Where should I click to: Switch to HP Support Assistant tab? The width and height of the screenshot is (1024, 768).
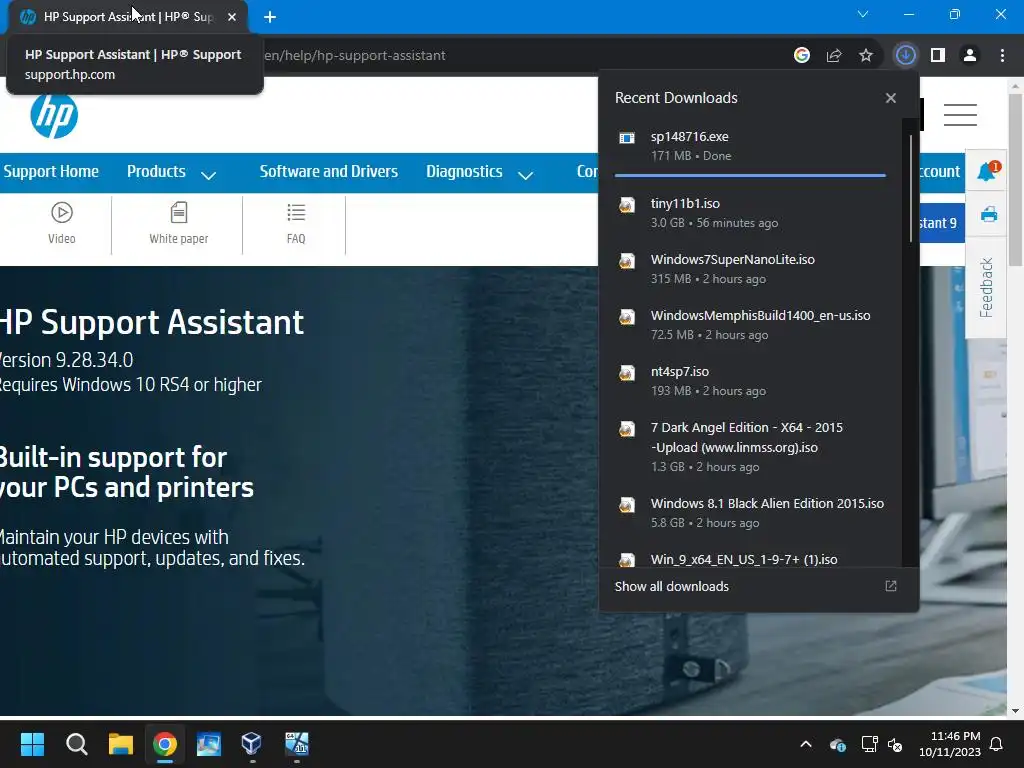pyautogui.click(x=128, y=17)
